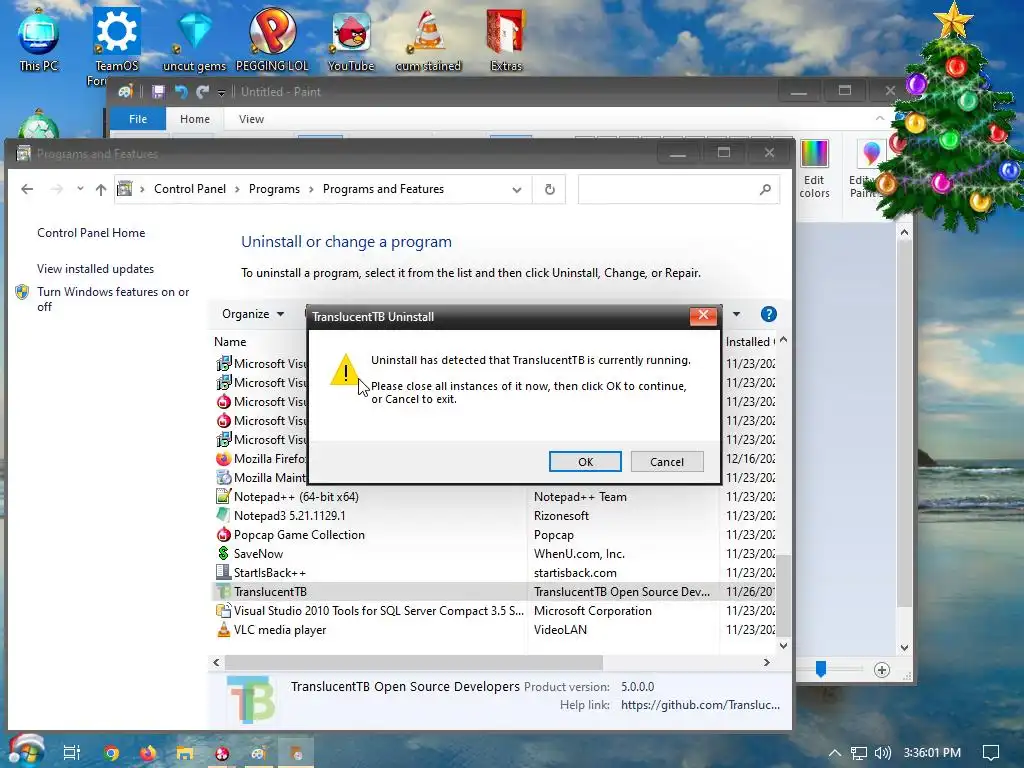Screen dimensions: 1024x768
Task: Select the TranslucentTB list entry
Action: (495, 592)
